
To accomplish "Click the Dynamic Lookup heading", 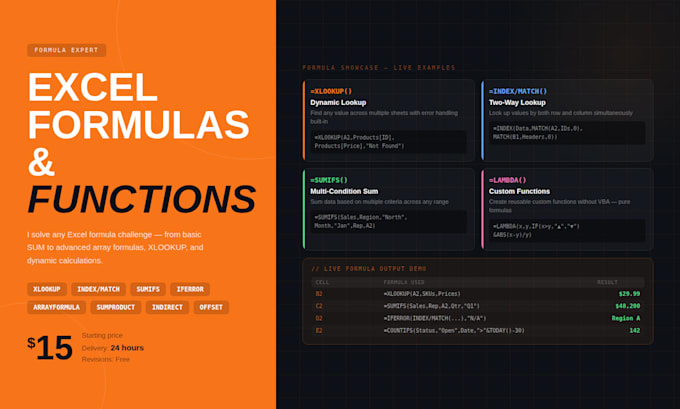I will point(338,103).
